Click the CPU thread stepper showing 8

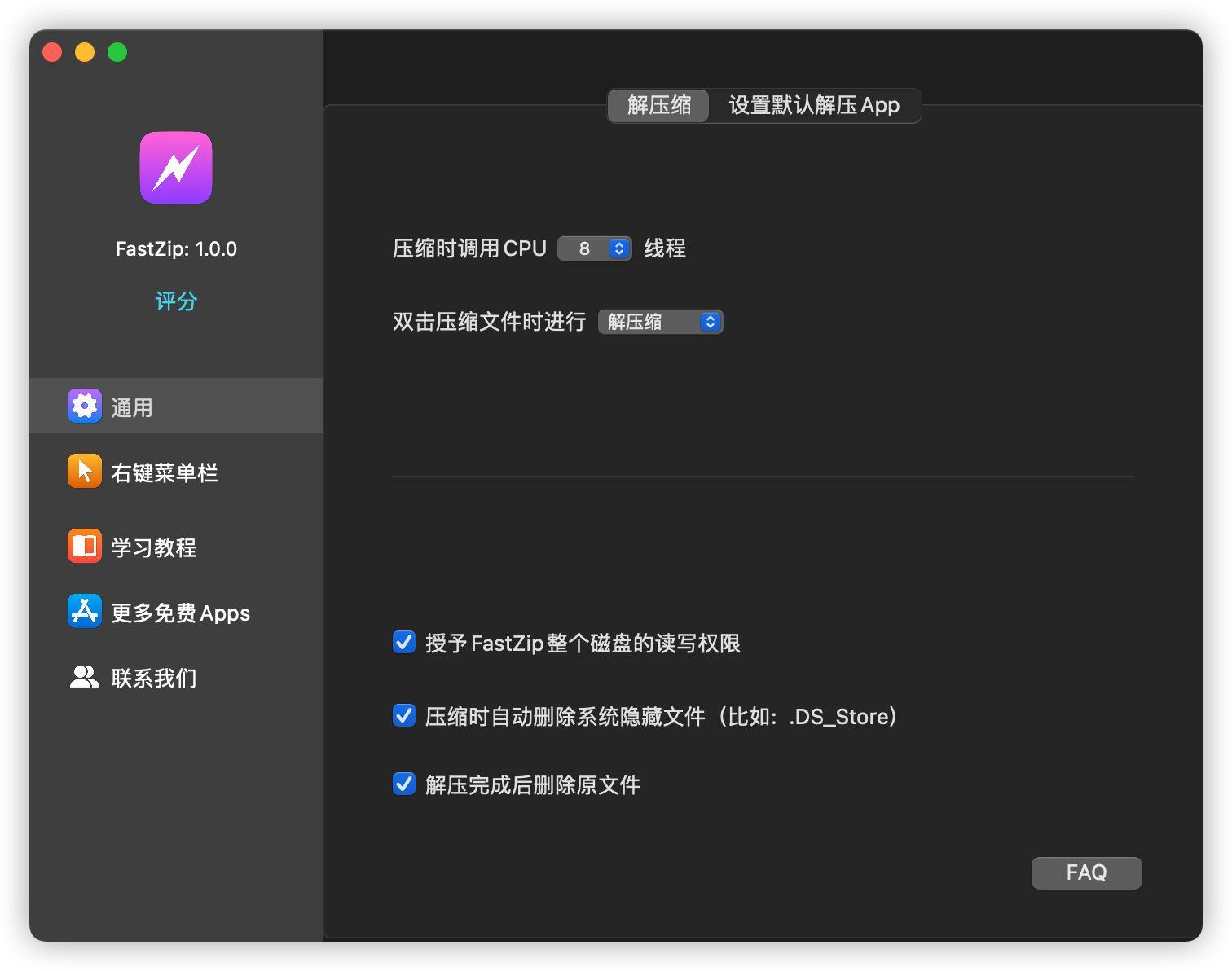click(x=595, y=248)
